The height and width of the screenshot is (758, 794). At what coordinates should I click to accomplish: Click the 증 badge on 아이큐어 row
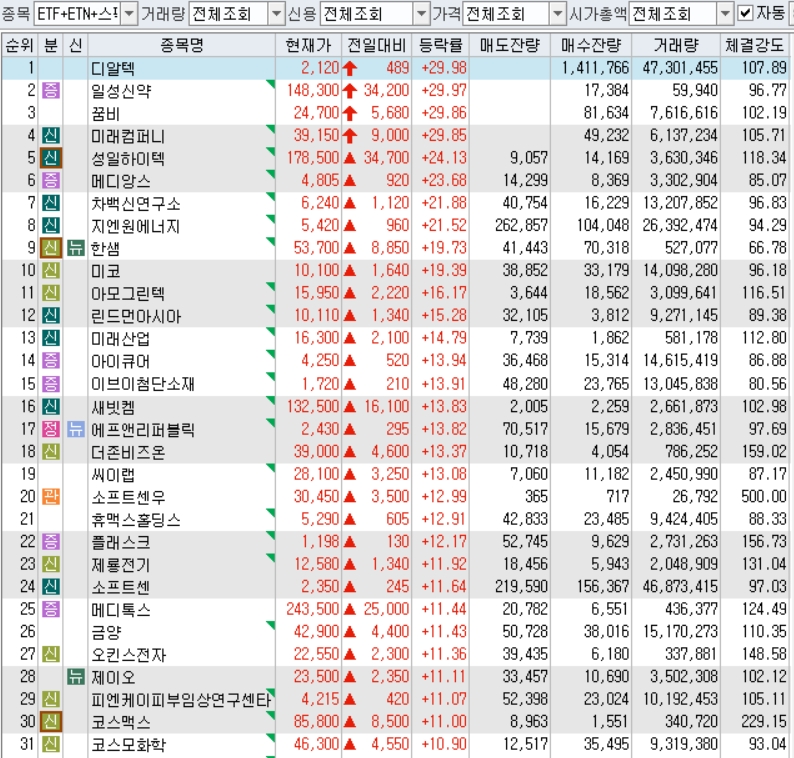point(51,361)
